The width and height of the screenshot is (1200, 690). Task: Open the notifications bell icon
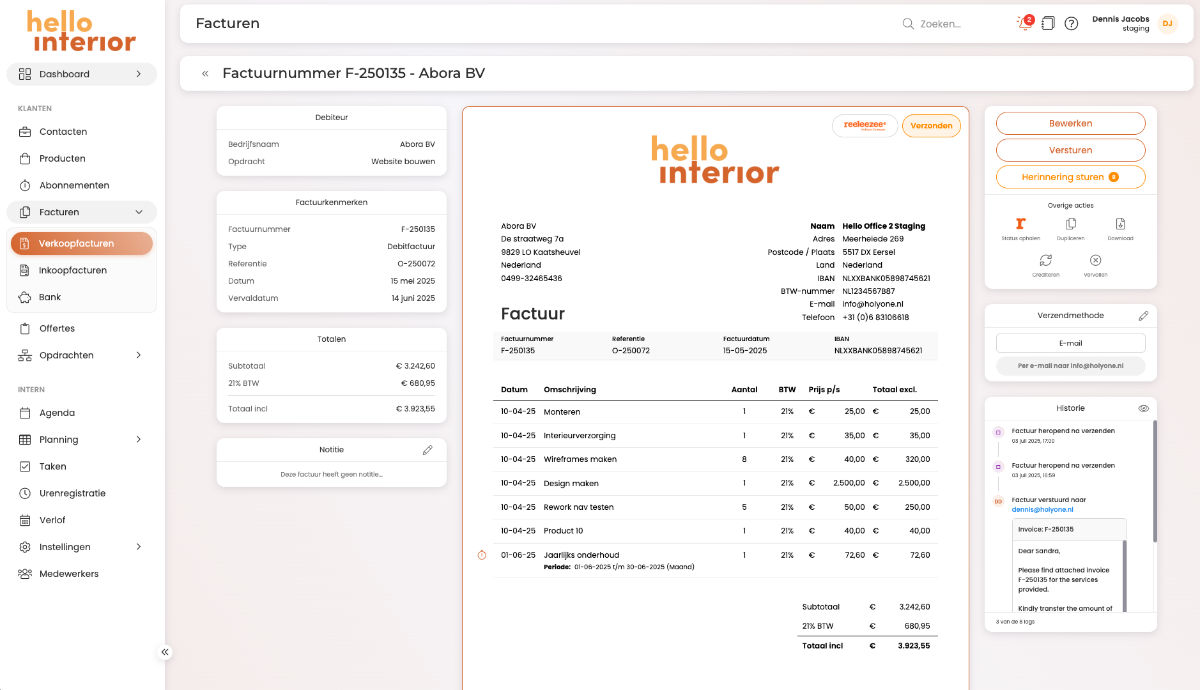coord(1023,23)
